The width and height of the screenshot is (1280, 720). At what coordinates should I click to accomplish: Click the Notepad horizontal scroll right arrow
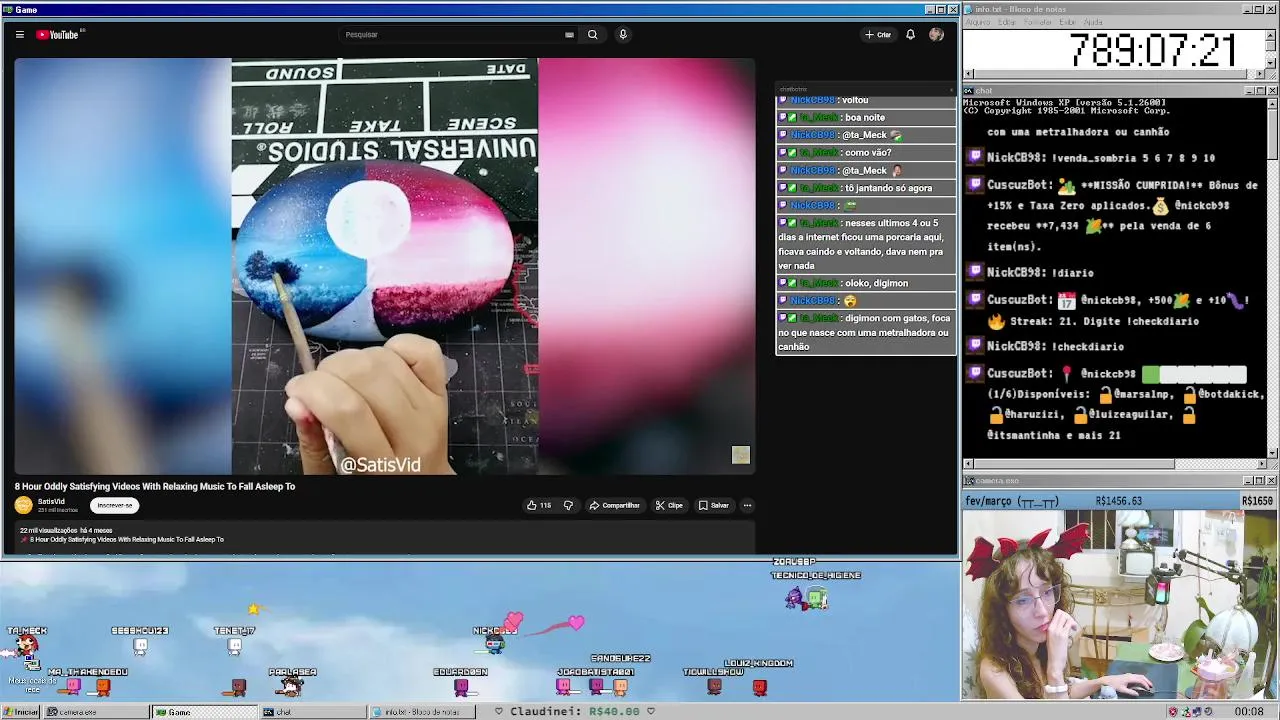click(x=1261, y=74)
